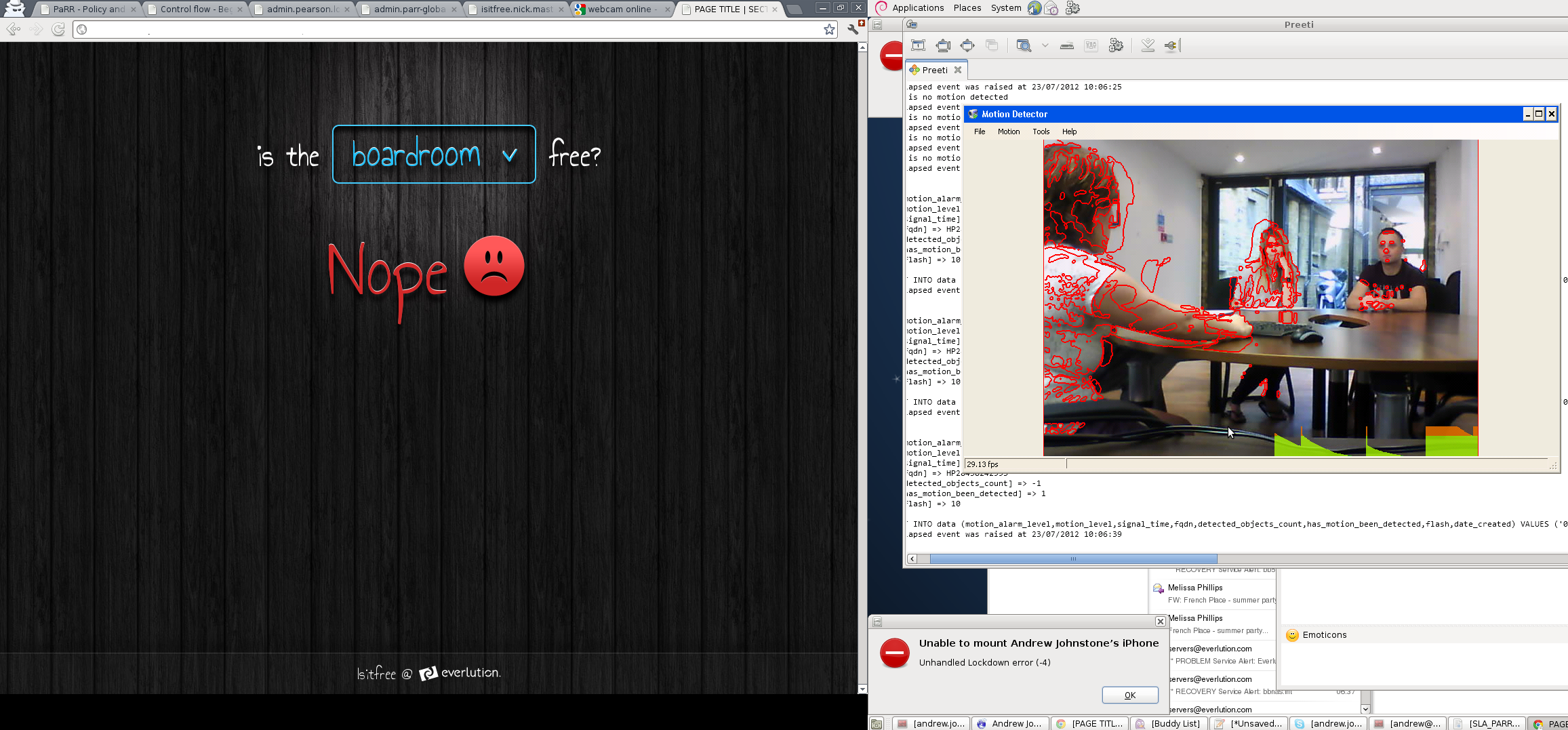1568x730 pixels.
Task: Switch to the PaRR - Policy tab
Action: pos(88,9)
